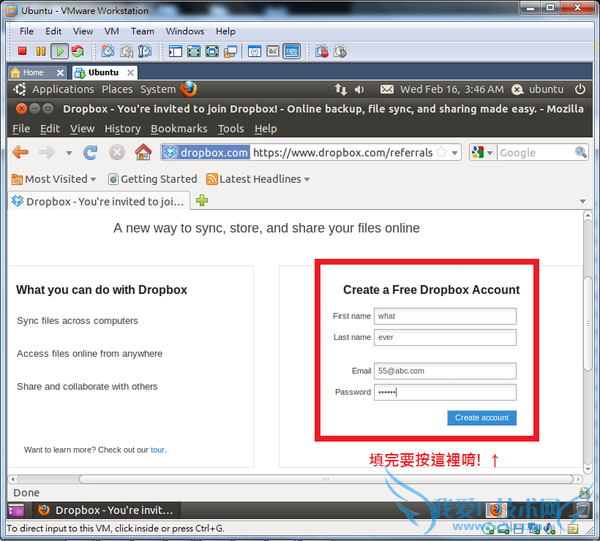The image size is (600, 541).
Task: Select the Dropbox Firefox tab
Action: click(x=98, y=201)
